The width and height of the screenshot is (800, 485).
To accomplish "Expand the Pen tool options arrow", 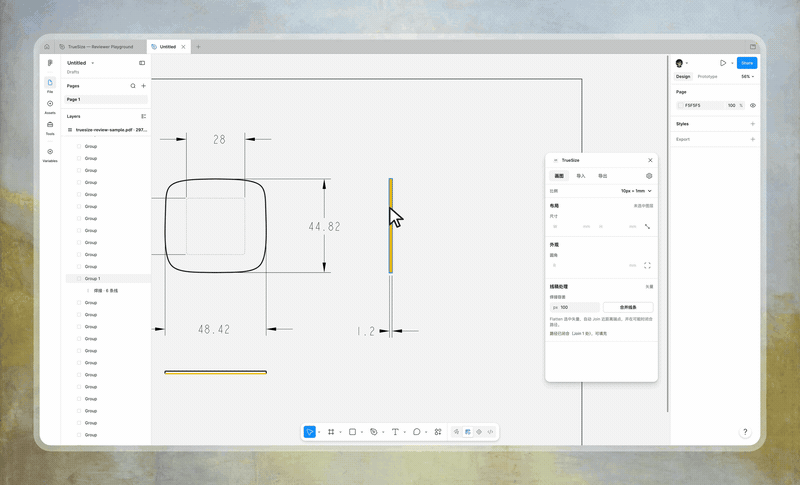I will [383, 432].
